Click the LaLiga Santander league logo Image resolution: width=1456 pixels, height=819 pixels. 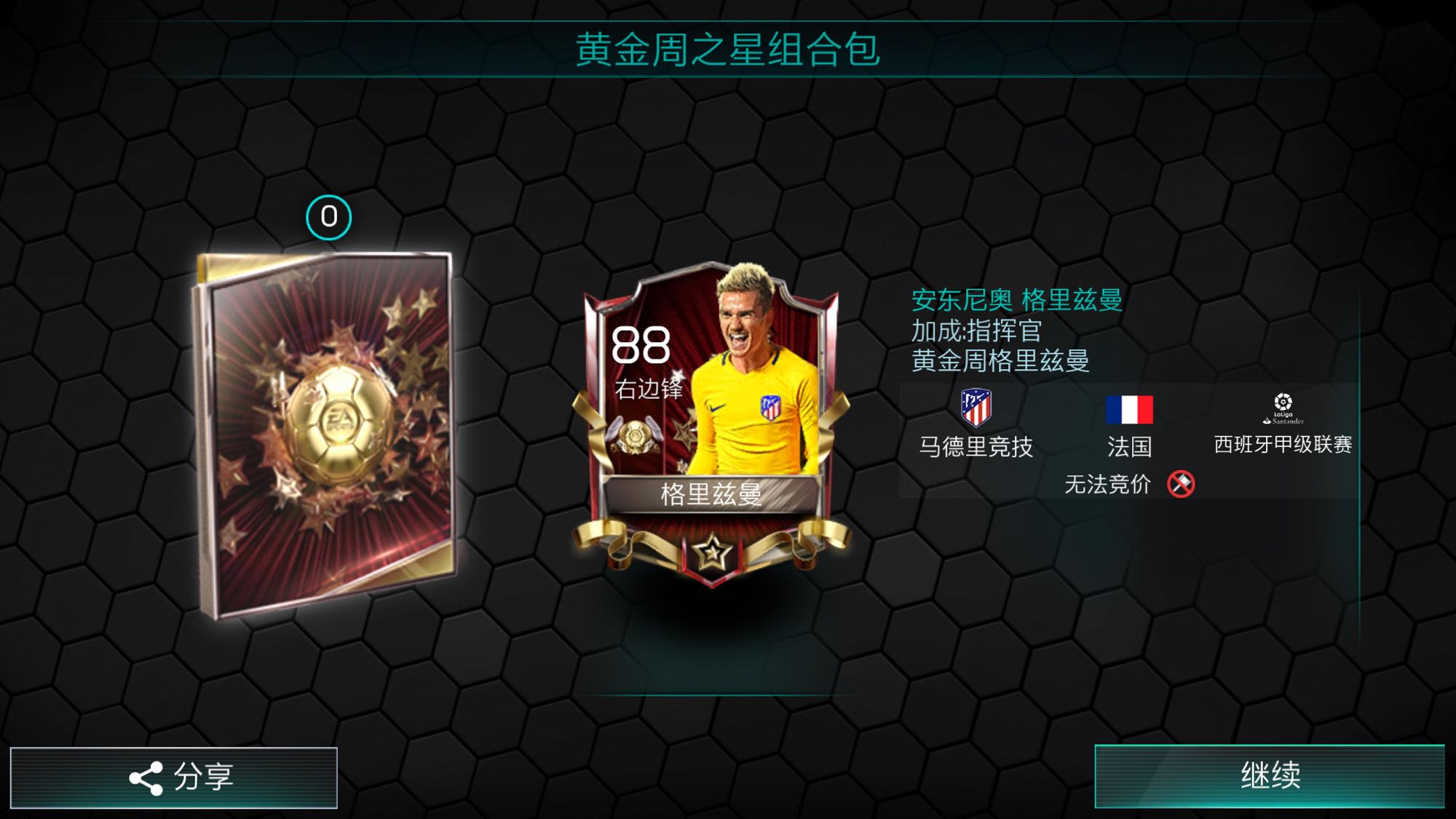point(1283,408)
